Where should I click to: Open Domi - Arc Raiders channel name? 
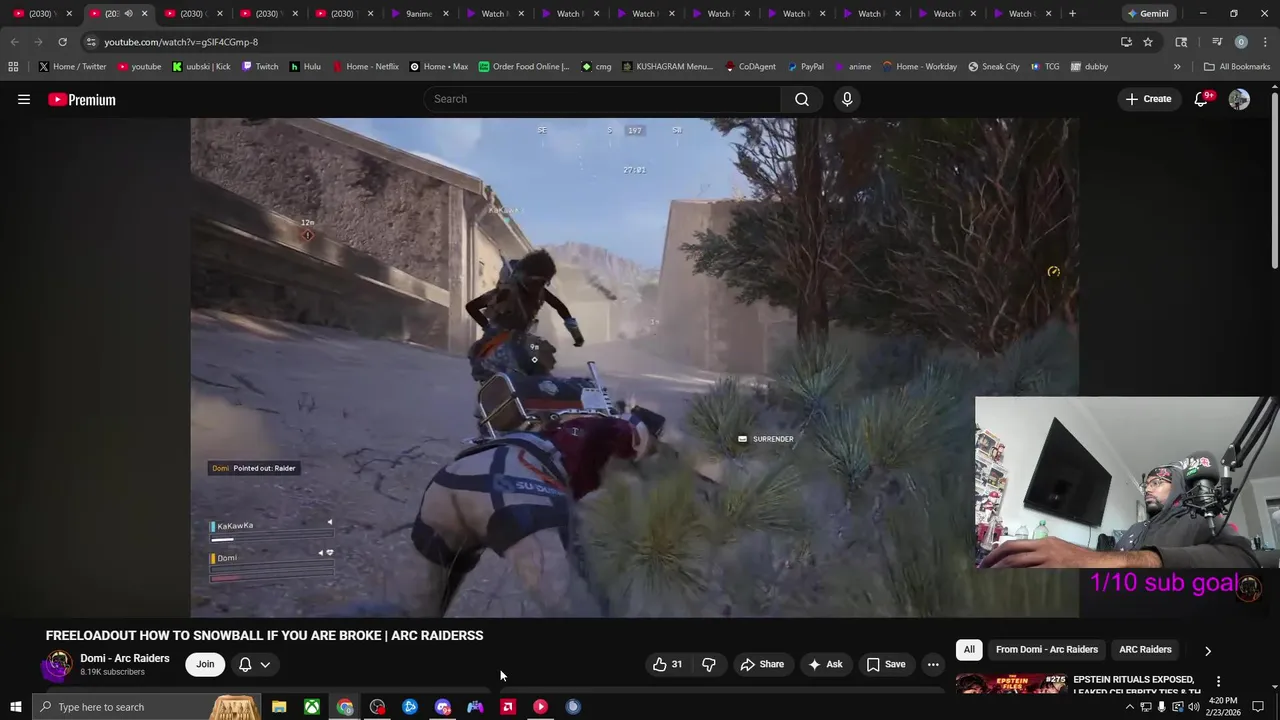pyautogui.click(x=125, y=658)
